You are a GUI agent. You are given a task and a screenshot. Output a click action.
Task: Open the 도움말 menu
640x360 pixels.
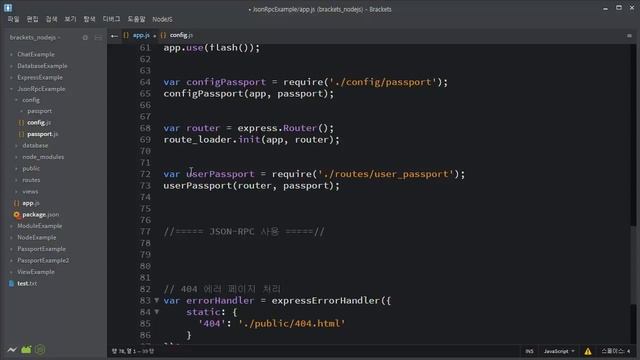[x=136, y=19]
